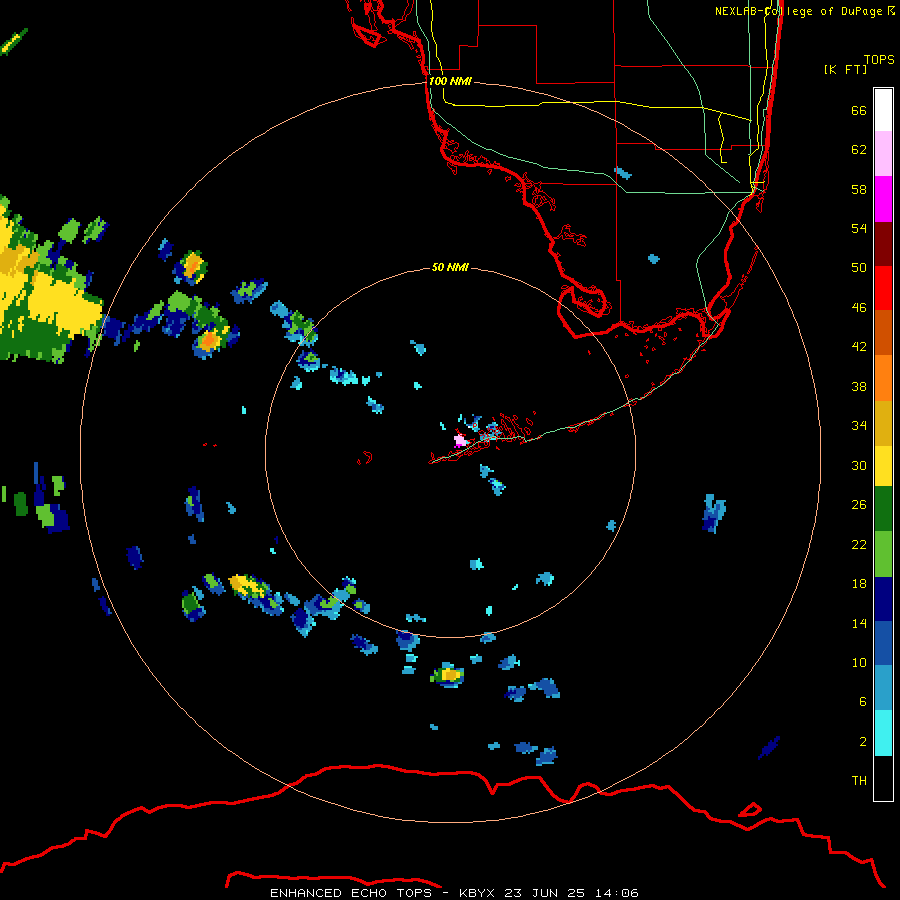Click the 34 legend value
Screen dimensions: 900x900
[859, 426]
